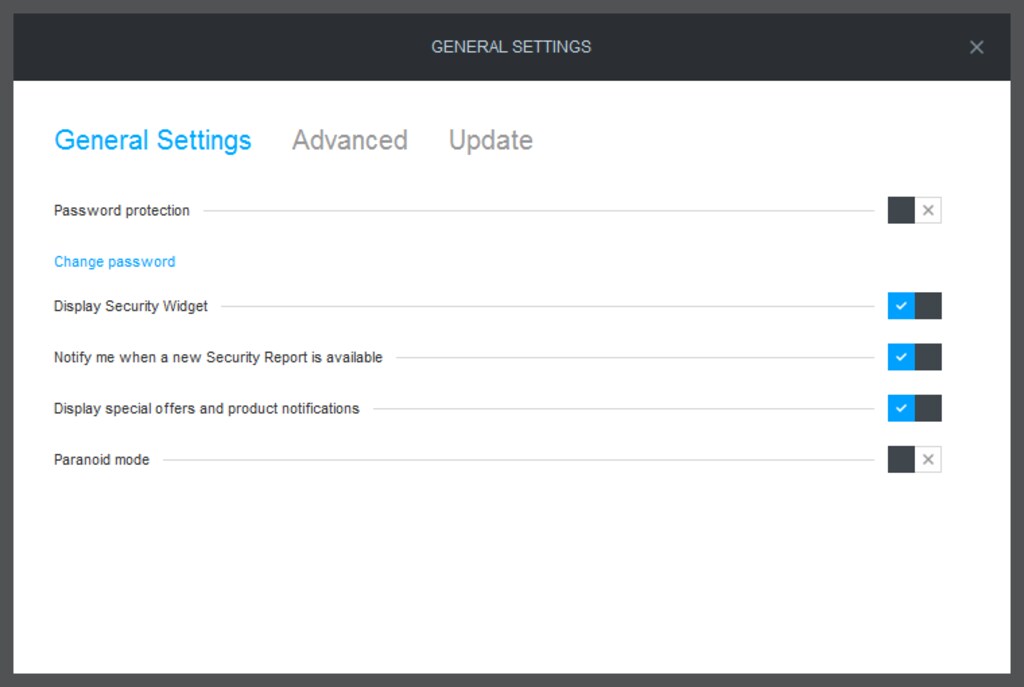This screenshot has height=687, width=1024.
Task: Click dark handle of Paranoid mode switch
Action: point(901,460)
